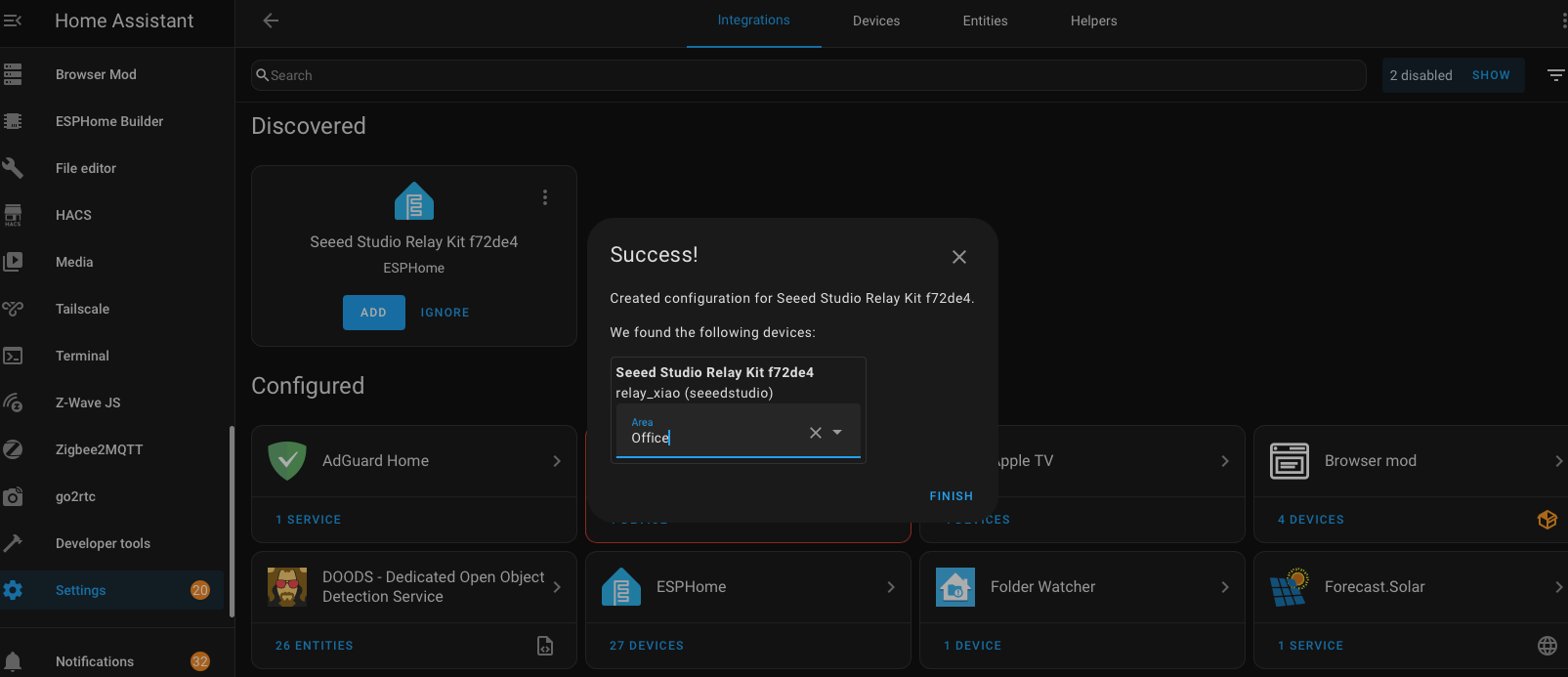
Task: Expand the DOODS integration chevron
Action: [557, 587]
